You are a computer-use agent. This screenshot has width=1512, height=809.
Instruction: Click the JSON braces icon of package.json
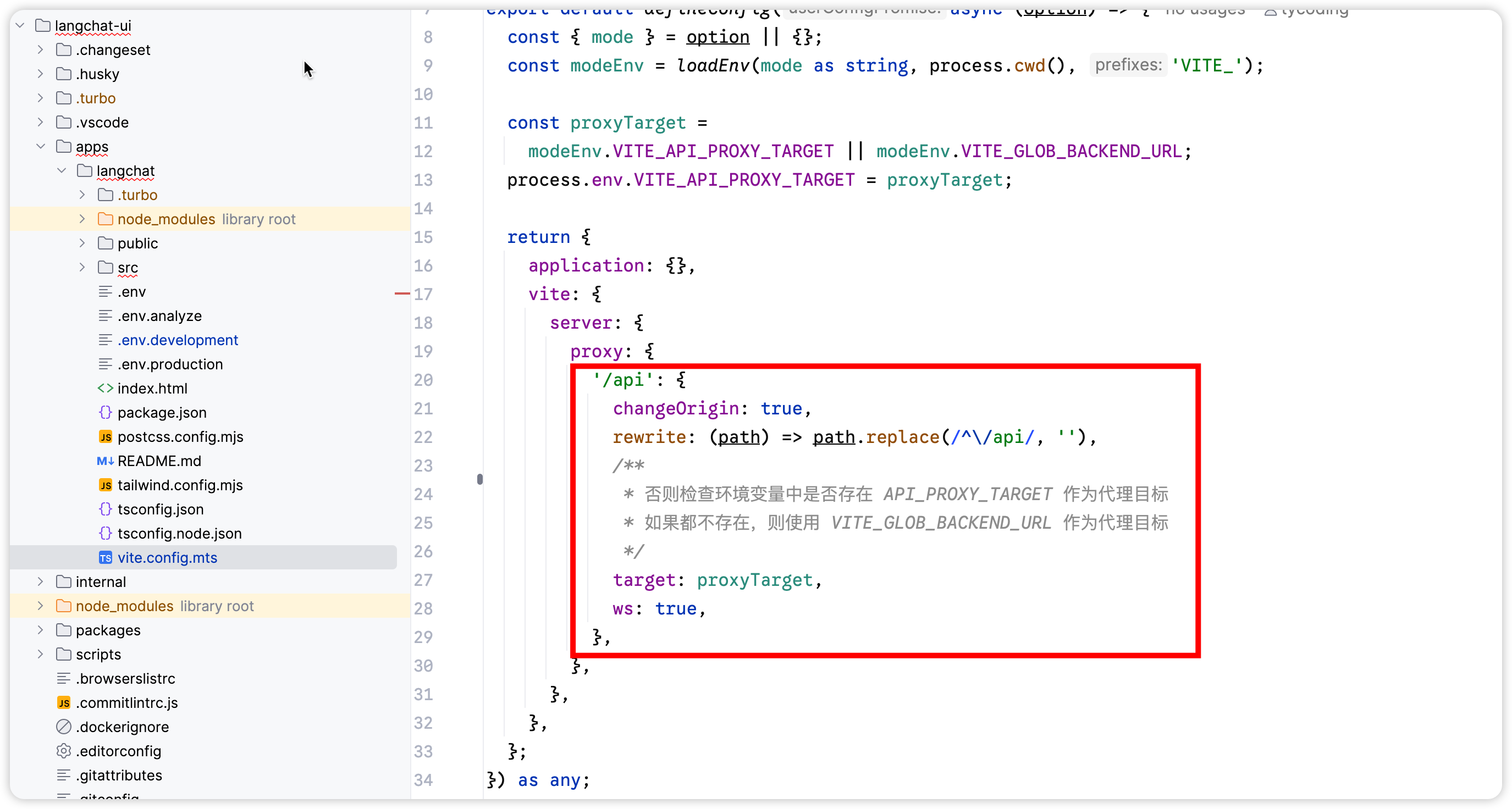coord(105,412)
